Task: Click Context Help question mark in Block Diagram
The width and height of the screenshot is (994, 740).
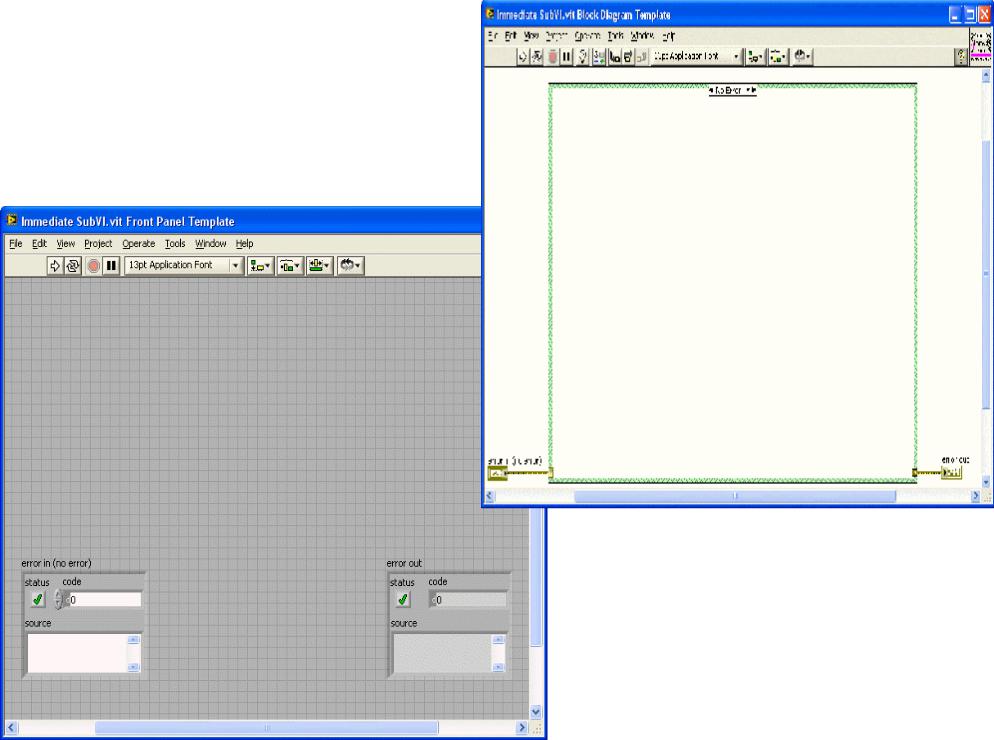Action: (x=961, y=57)
